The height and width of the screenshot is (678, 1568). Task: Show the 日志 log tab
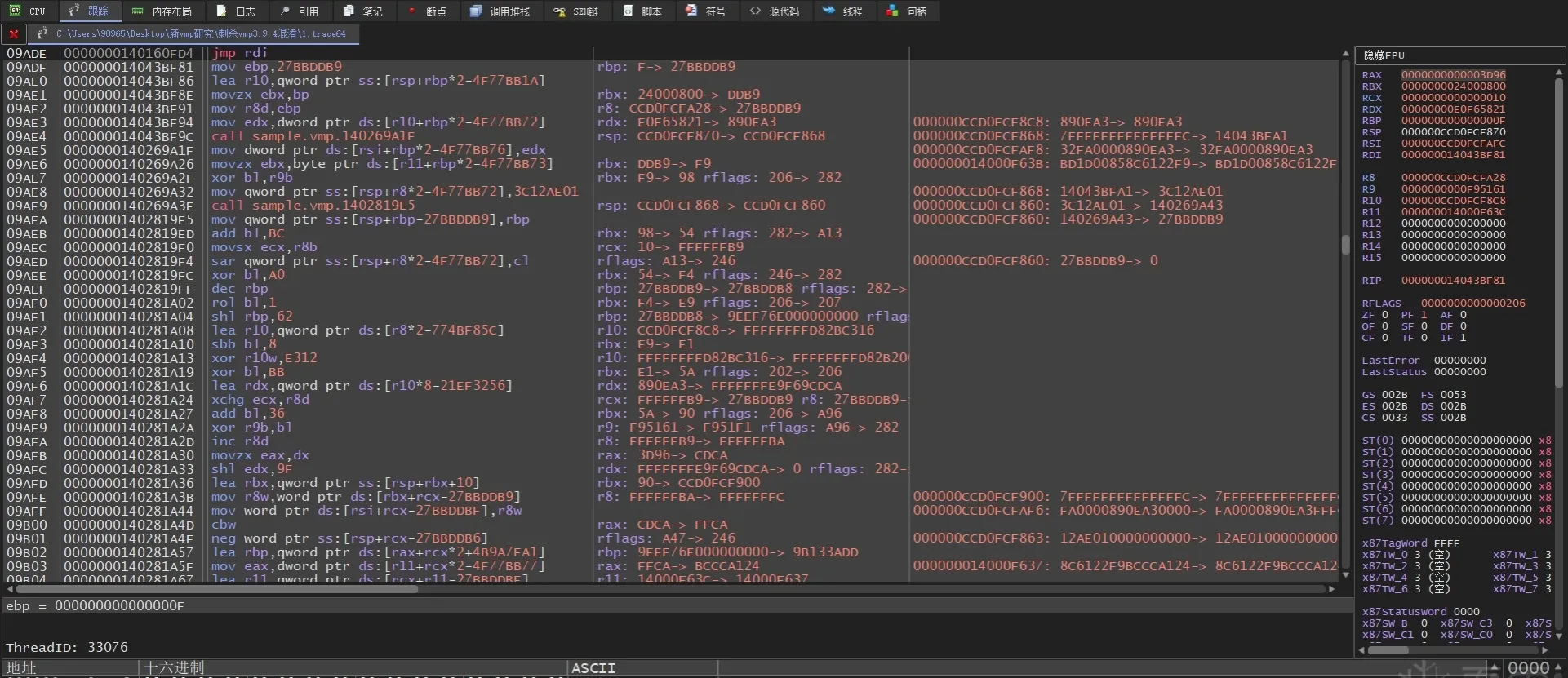tap(236, 11)
